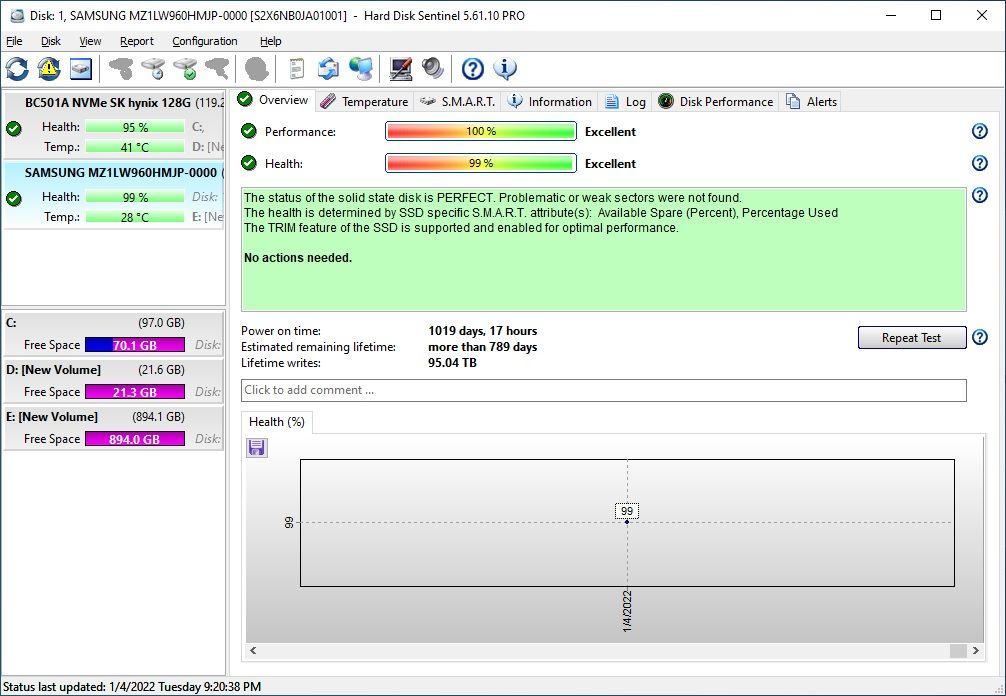The height and width of the screenshot is (696, 1006).
Task: Click the add comment text field
Action: 603,390
